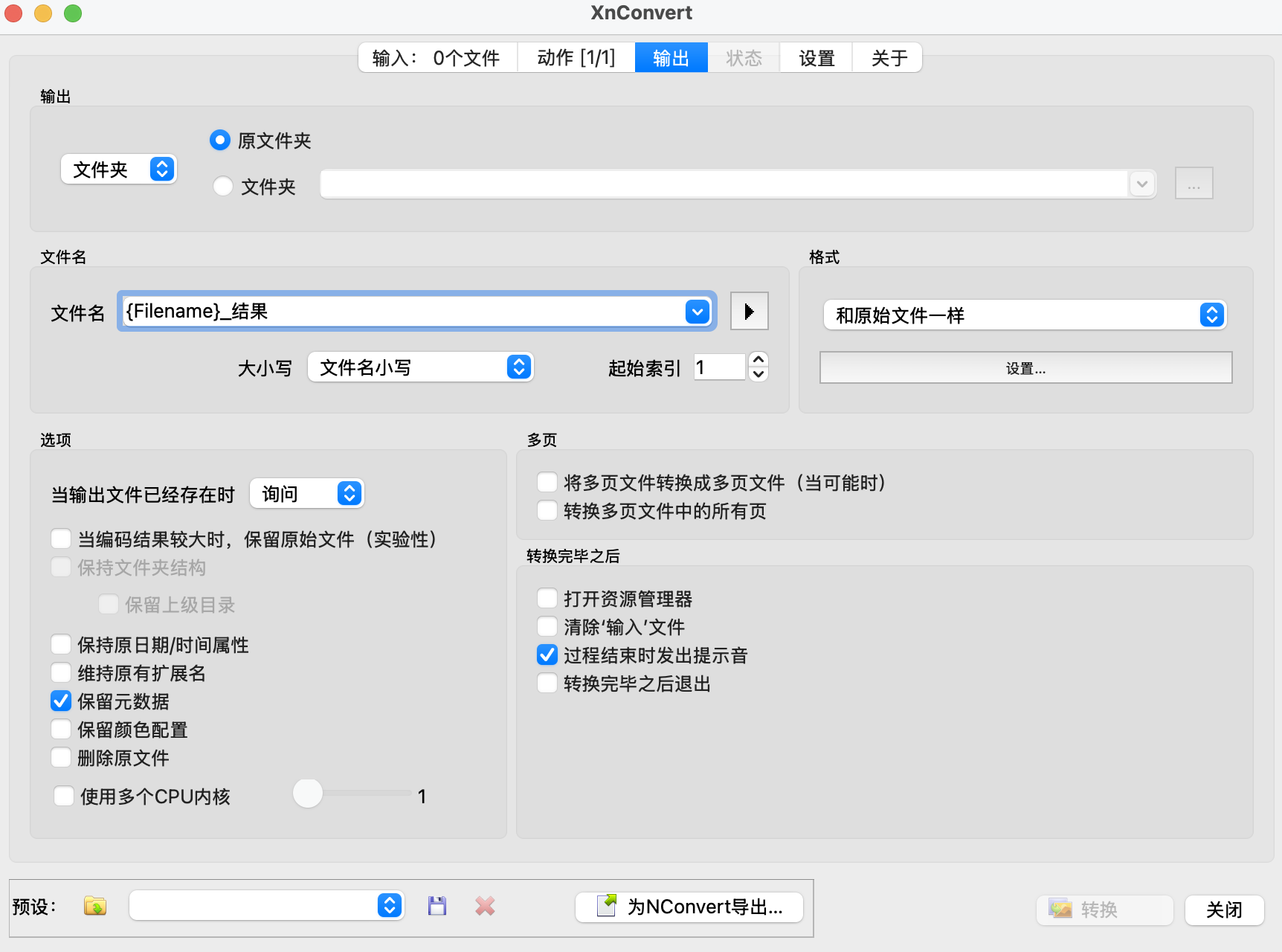Enable 转换多页文件中的所有页 checkbox

pyautogui.click(x=547, y=510)
